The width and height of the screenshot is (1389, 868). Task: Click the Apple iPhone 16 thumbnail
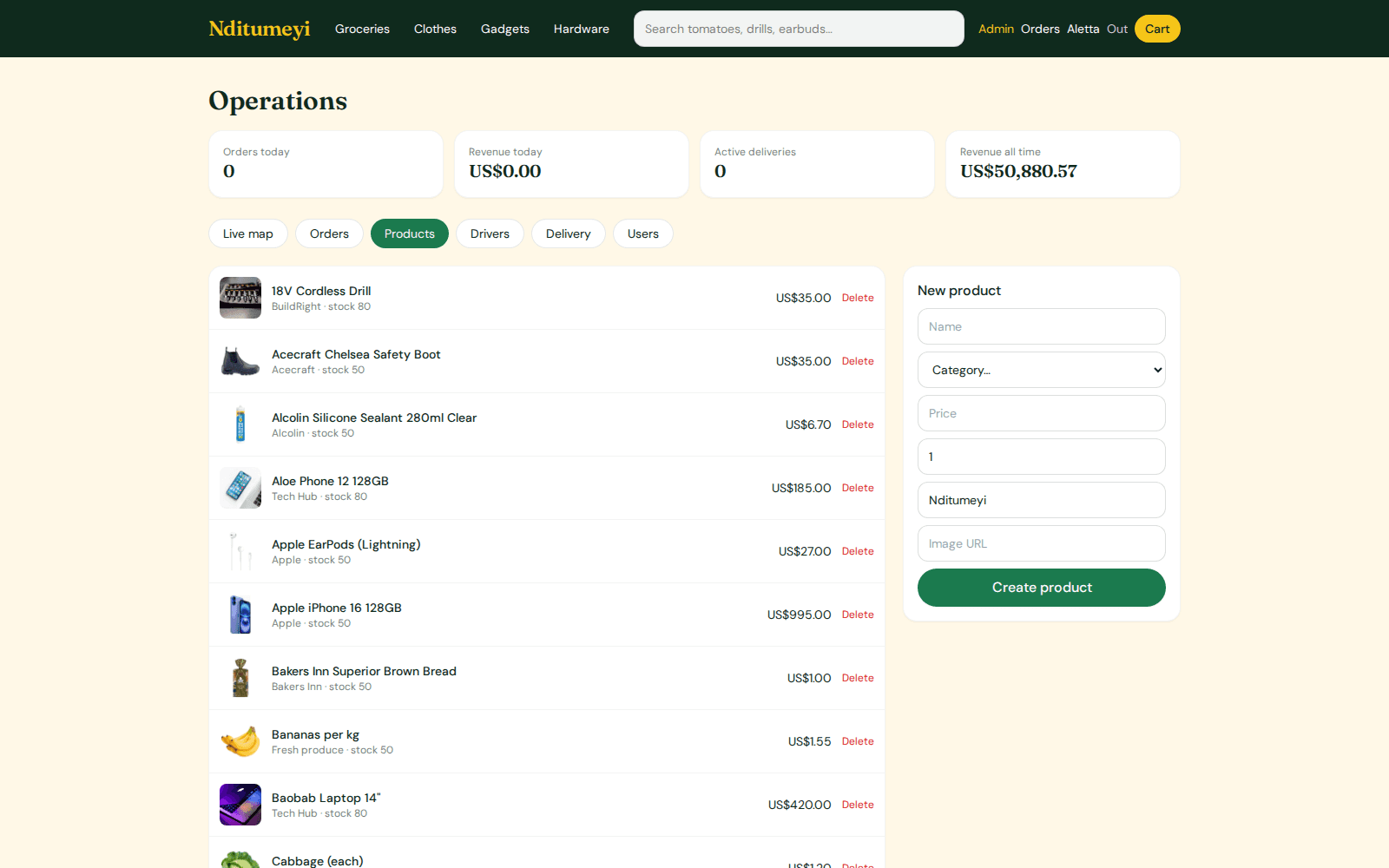[240, 615]
